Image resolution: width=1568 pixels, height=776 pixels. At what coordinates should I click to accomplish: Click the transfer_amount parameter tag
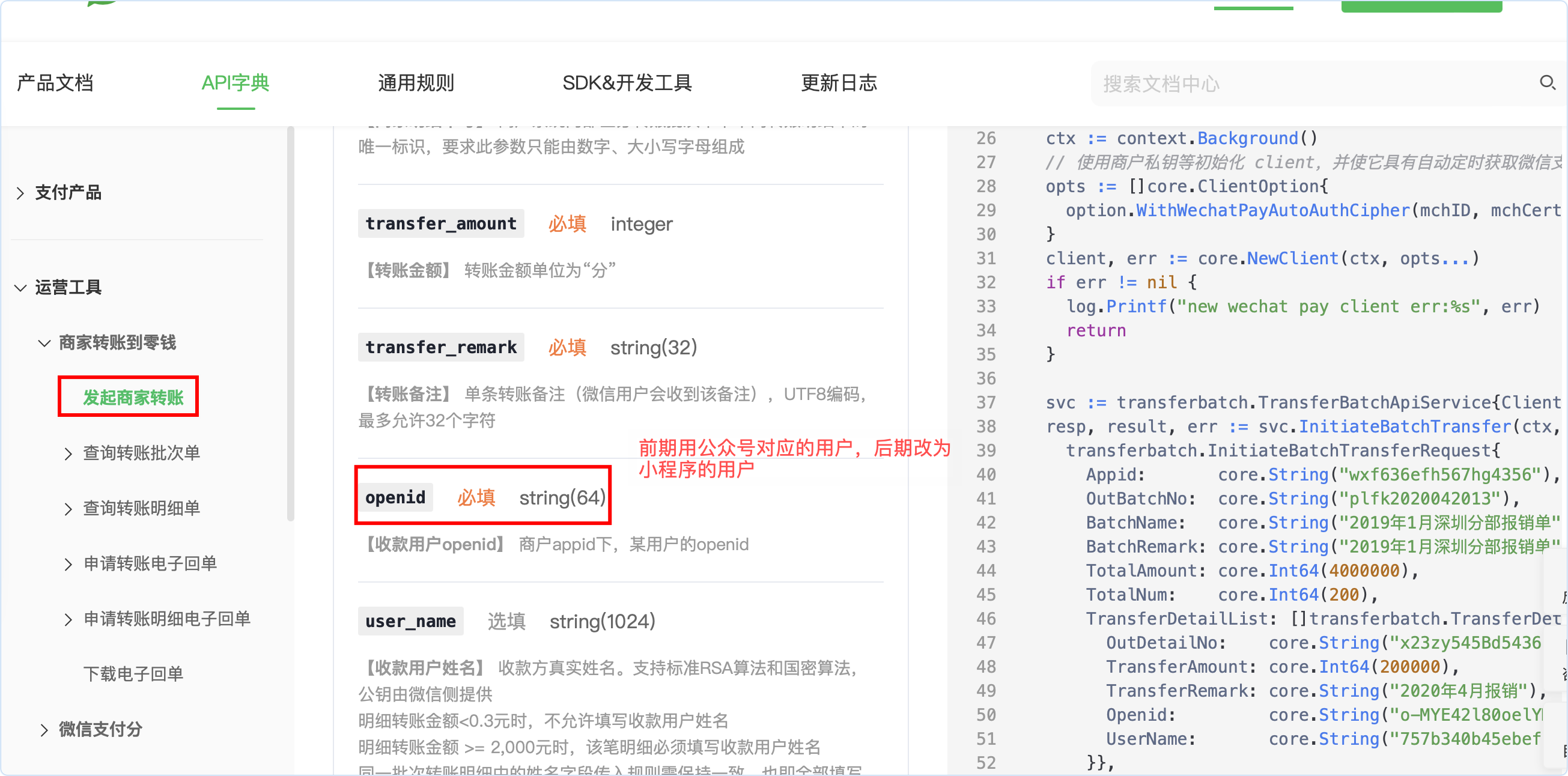[x=441, y=224]
